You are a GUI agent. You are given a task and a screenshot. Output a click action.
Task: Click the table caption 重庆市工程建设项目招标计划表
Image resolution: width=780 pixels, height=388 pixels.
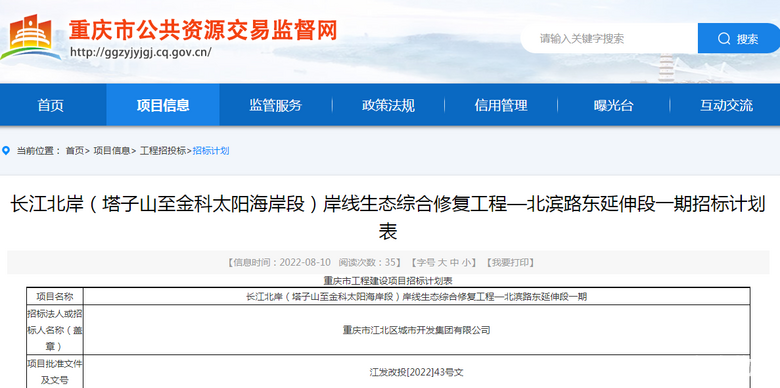coord(388,281)
